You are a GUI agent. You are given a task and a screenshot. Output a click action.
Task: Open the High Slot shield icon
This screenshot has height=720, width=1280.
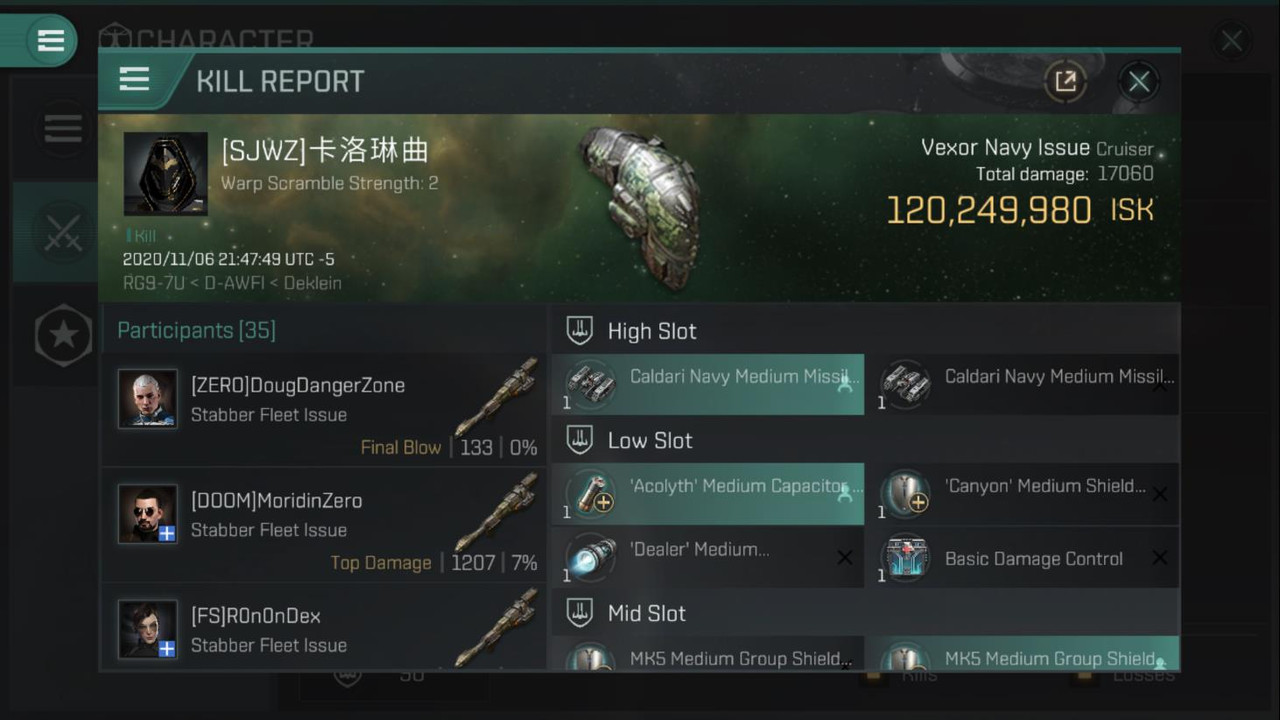tap(580, 331)
